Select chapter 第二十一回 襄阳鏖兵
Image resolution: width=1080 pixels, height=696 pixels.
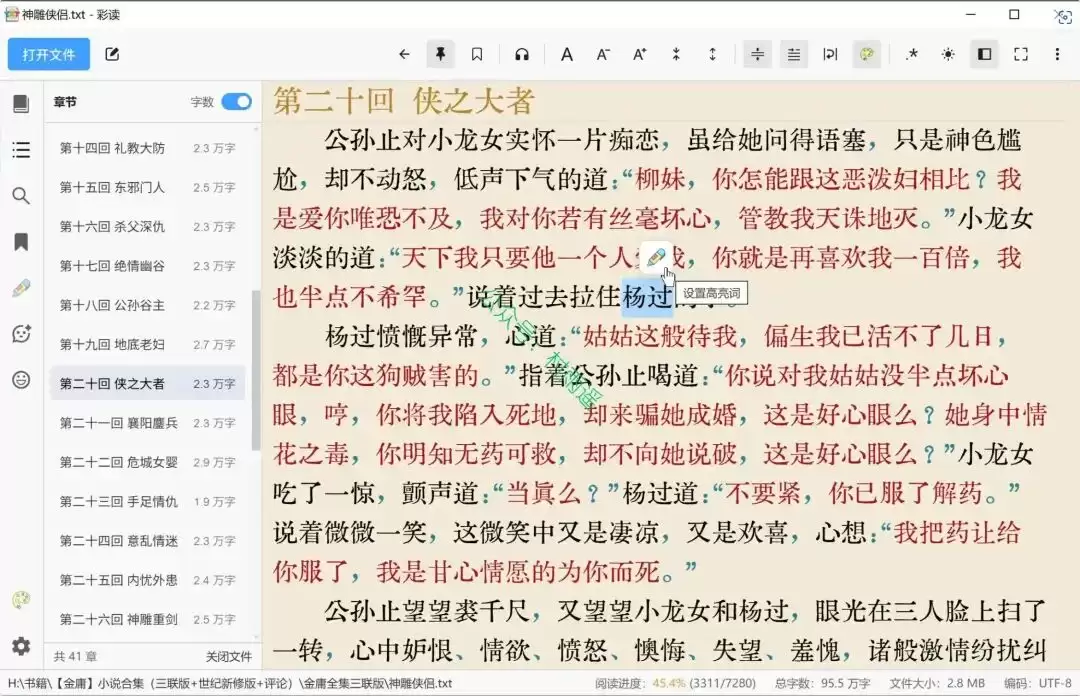[x=147, y=423]
